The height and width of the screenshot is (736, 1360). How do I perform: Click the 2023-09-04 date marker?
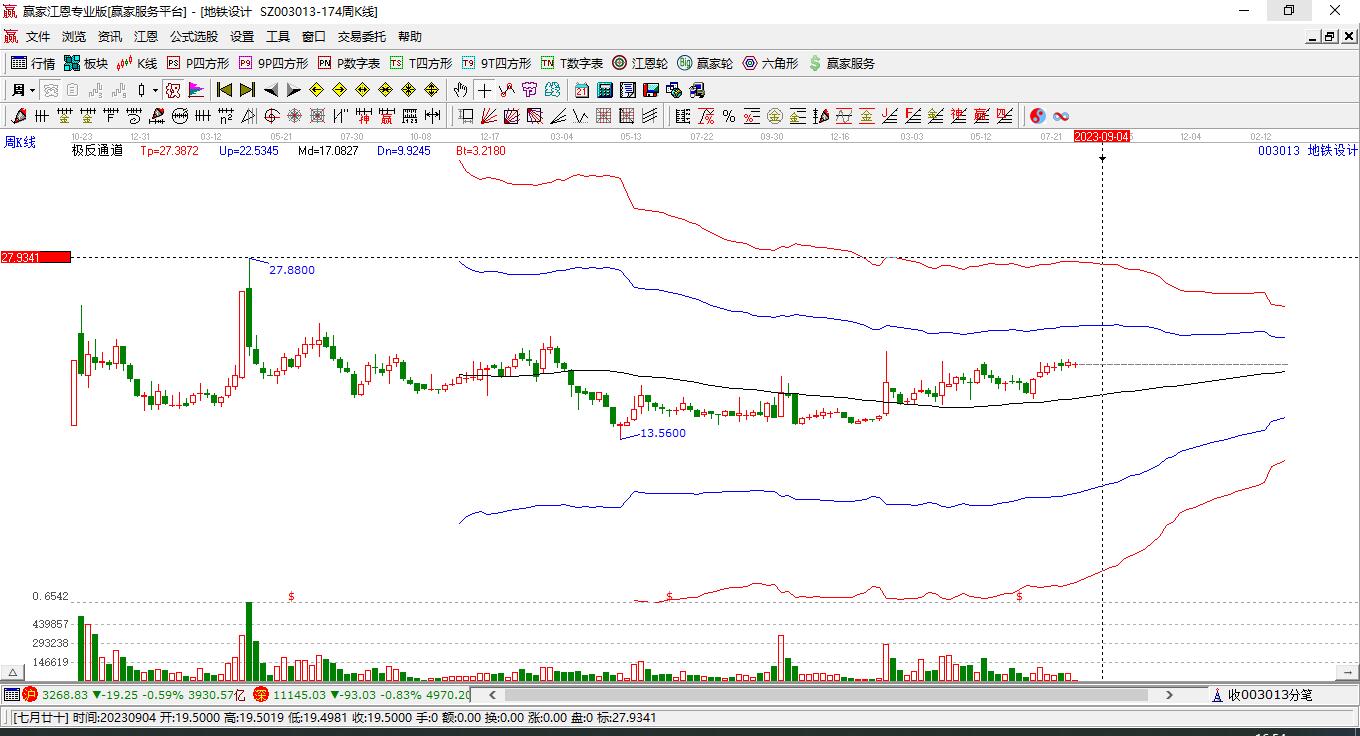click(x=1102, y=136)
